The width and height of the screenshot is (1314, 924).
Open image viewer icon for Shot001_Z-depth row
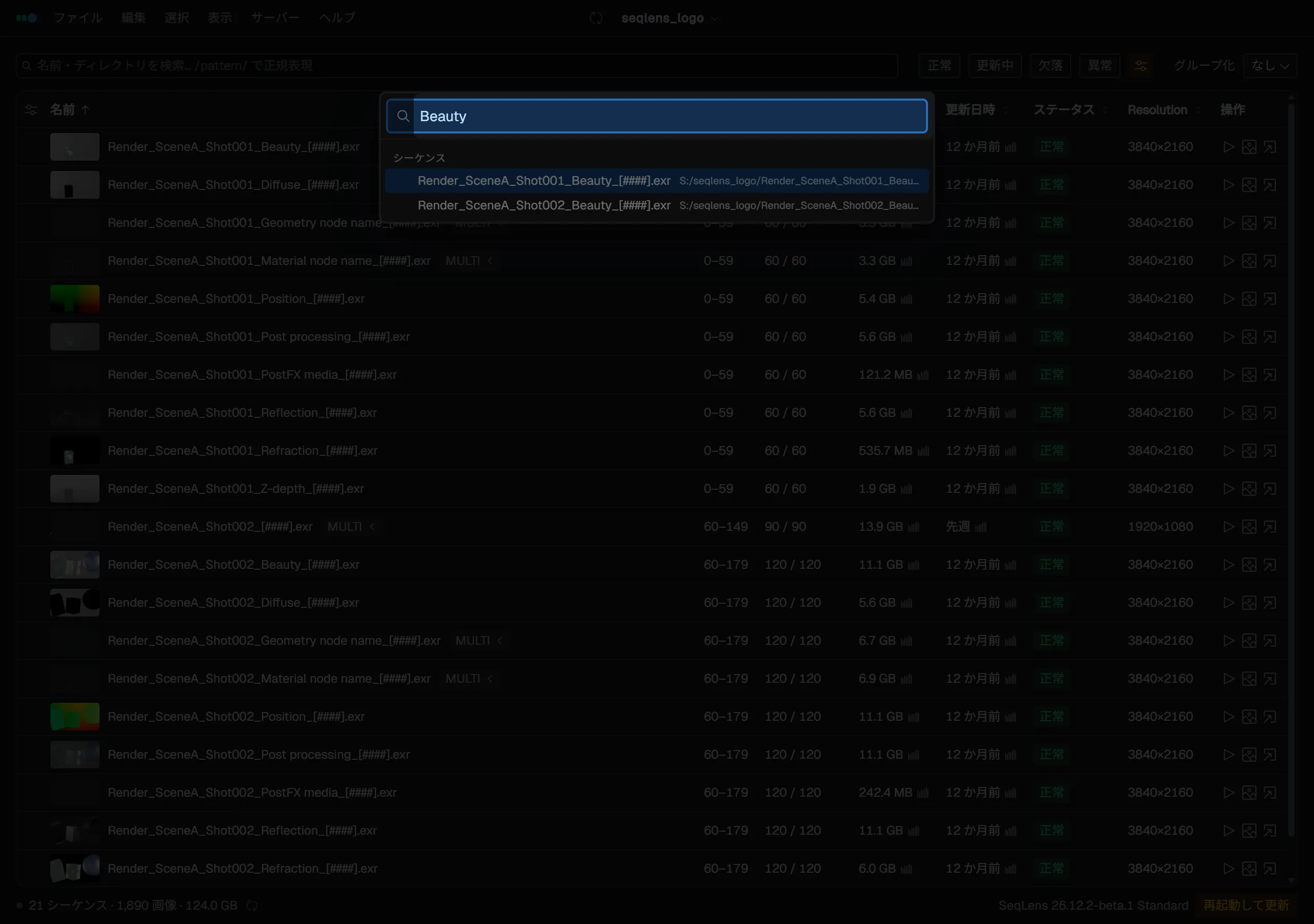click(1249, 489)
